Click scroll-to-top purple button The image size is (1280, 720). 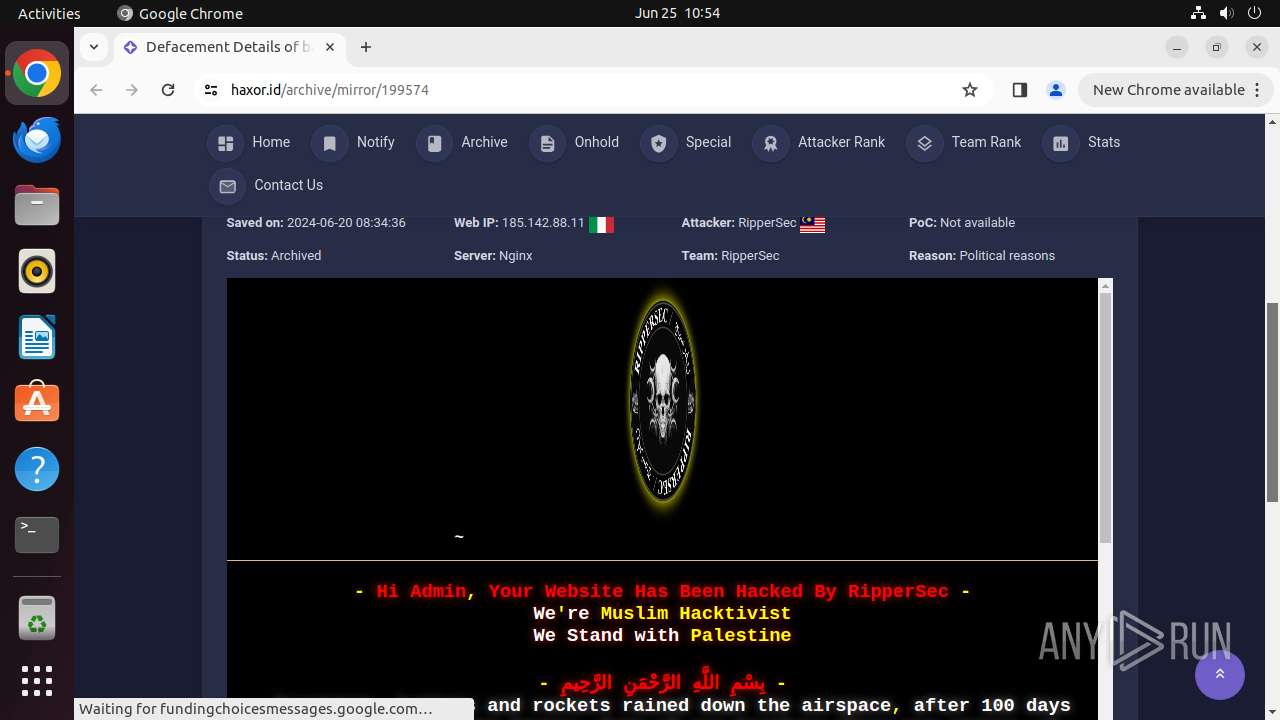1220,674
